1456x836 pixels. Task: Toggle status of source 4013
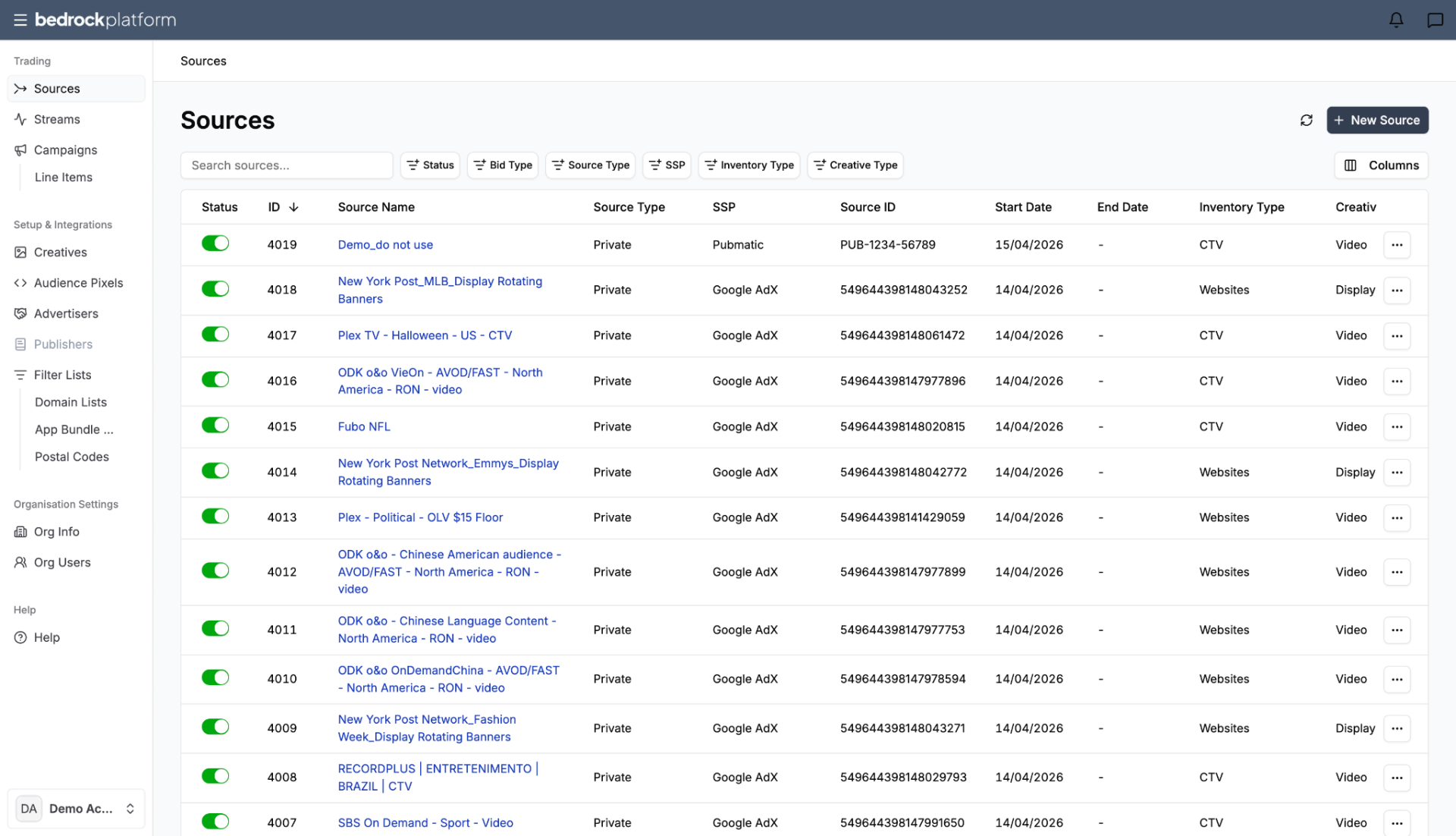(215, 517)
